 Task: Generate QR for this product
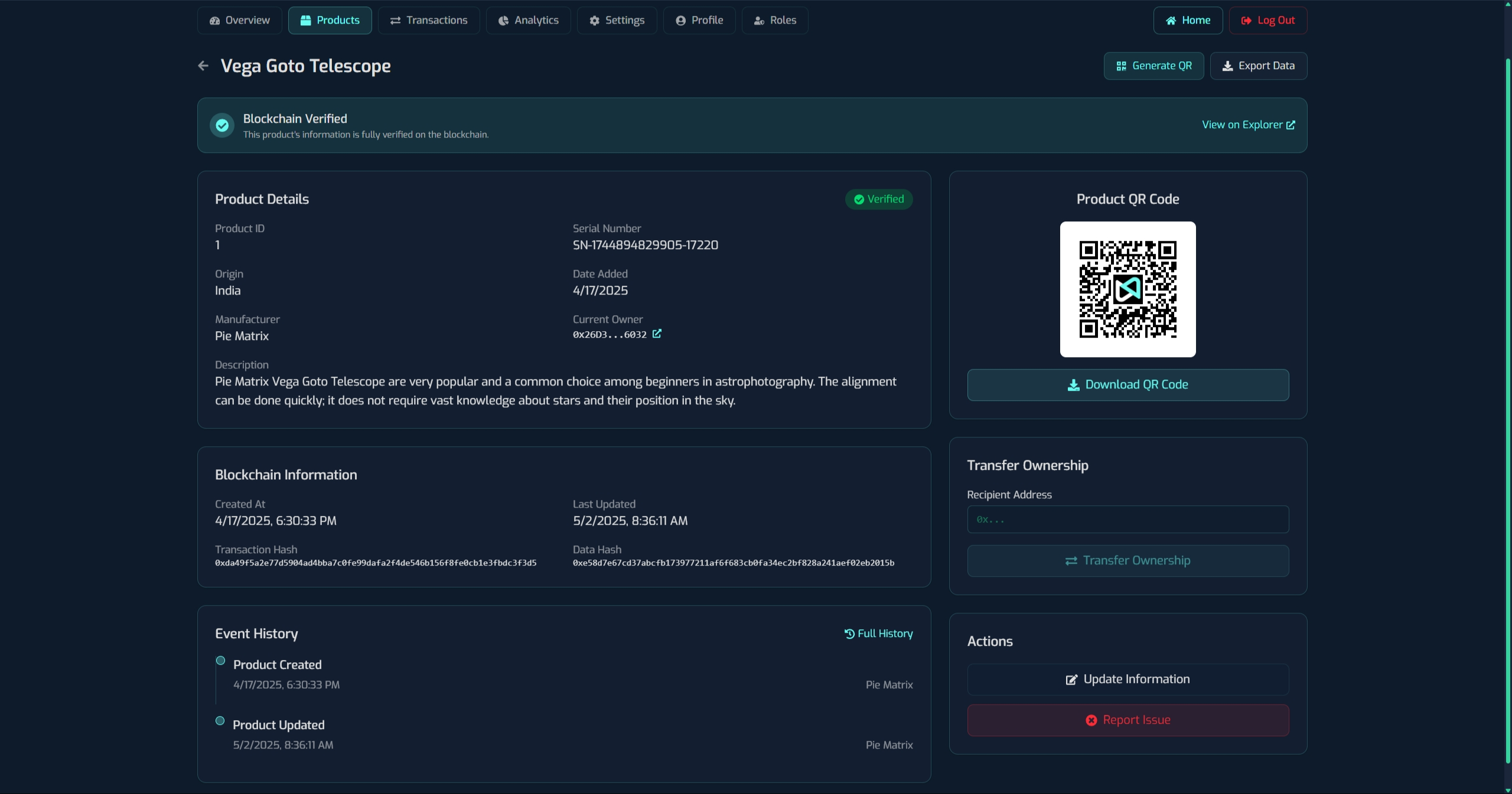click(x=1153, y=66)
